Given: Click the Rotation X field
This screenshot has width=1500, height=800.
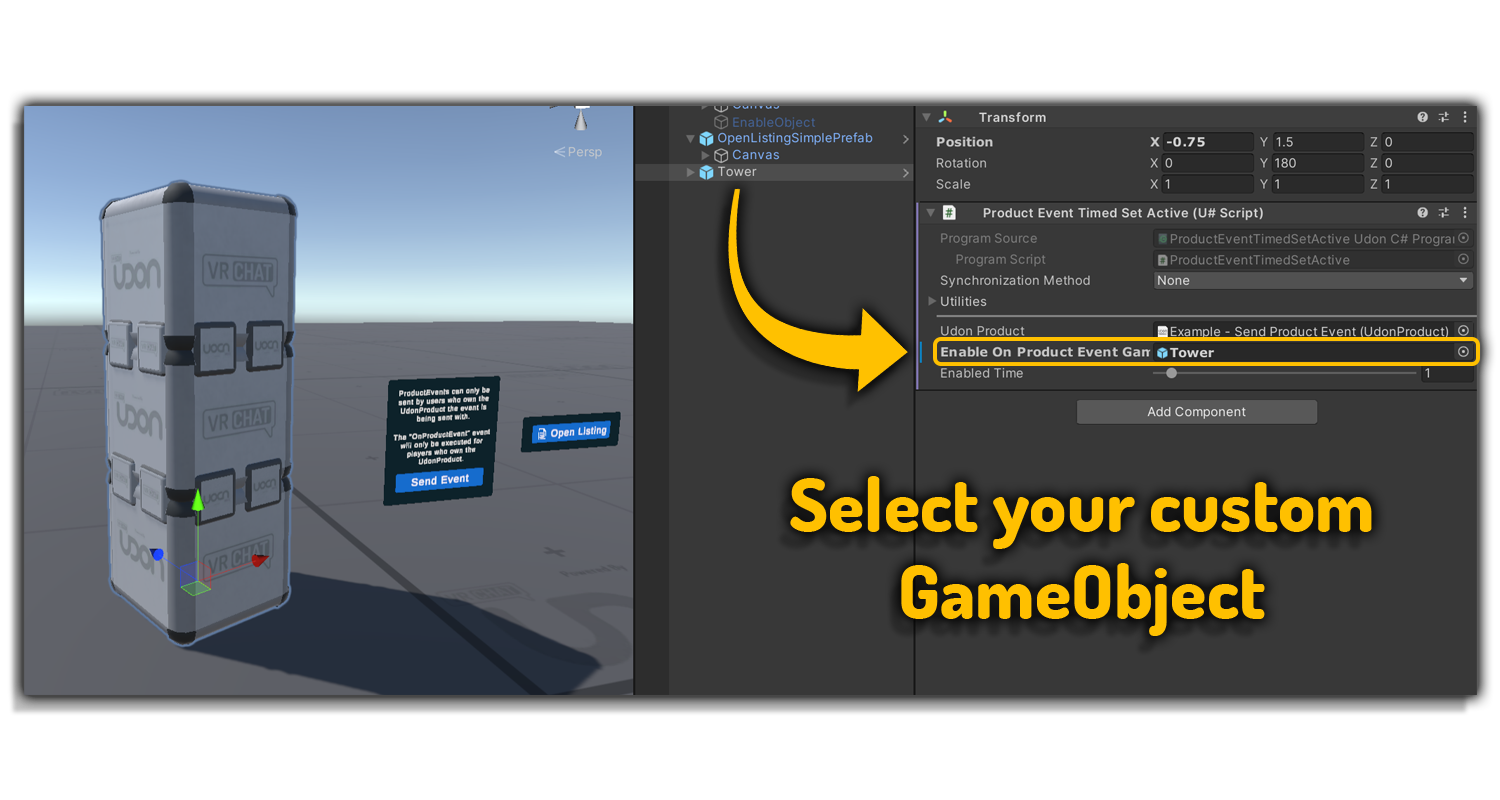Looking at the screenshot, I should point(1208,163).
